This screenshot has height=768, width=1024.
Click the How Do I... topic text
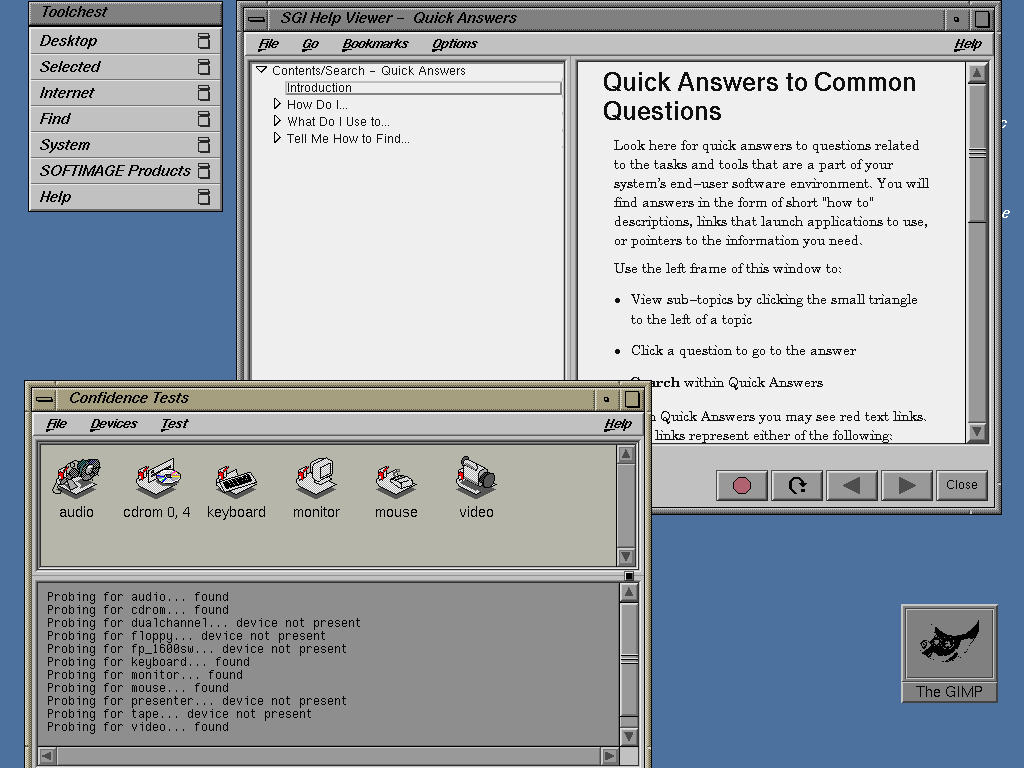tap(317, 104)
